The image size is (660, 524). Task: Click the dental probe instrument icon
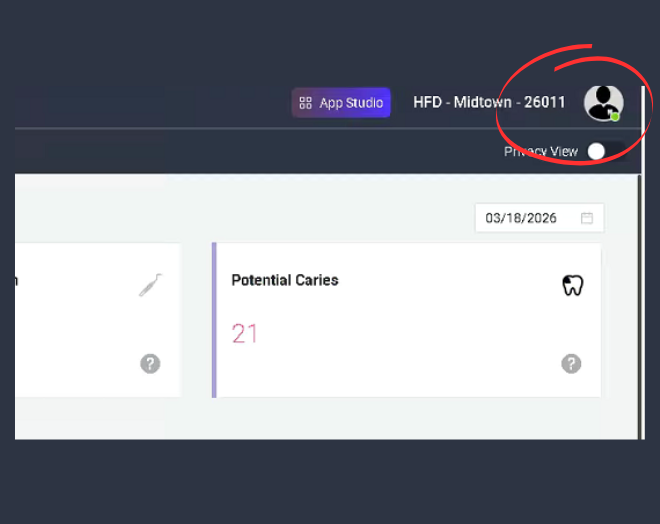[x=150, y=286]
